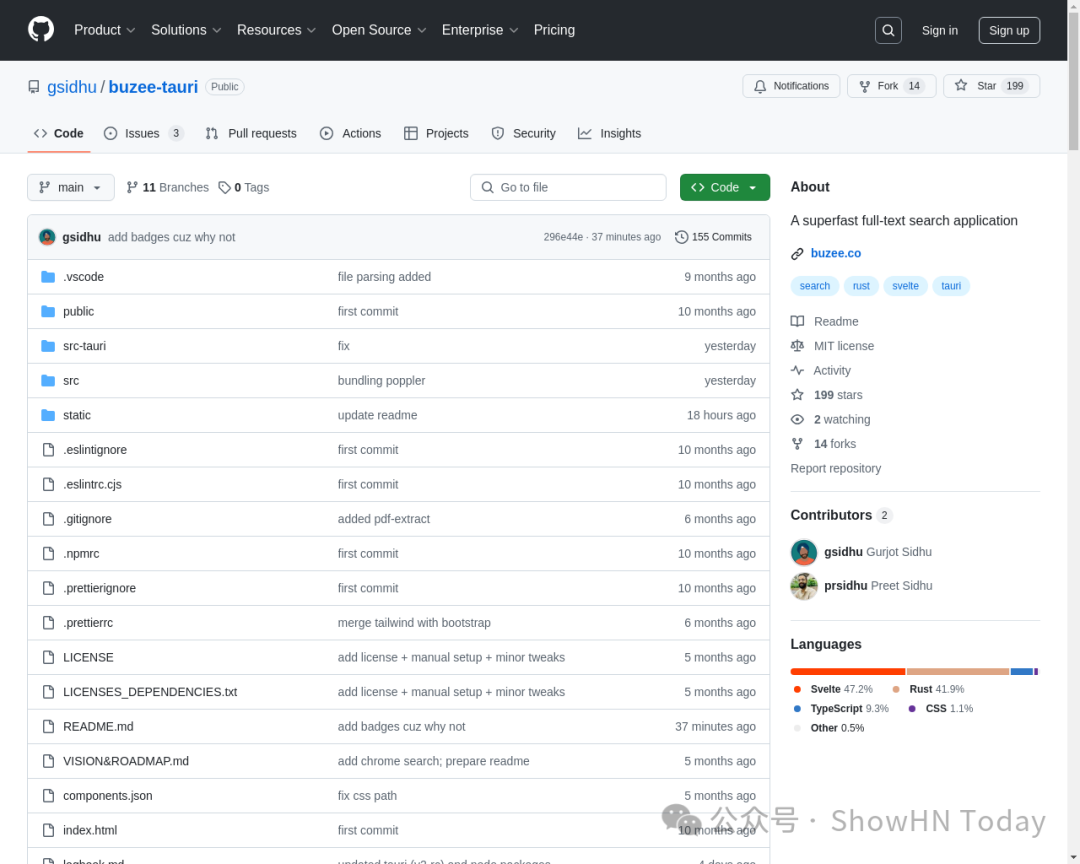The width and height of the screenshot is (1080, 864).
Task: Click the Report repository link
Action: click(x=835, y=469)
